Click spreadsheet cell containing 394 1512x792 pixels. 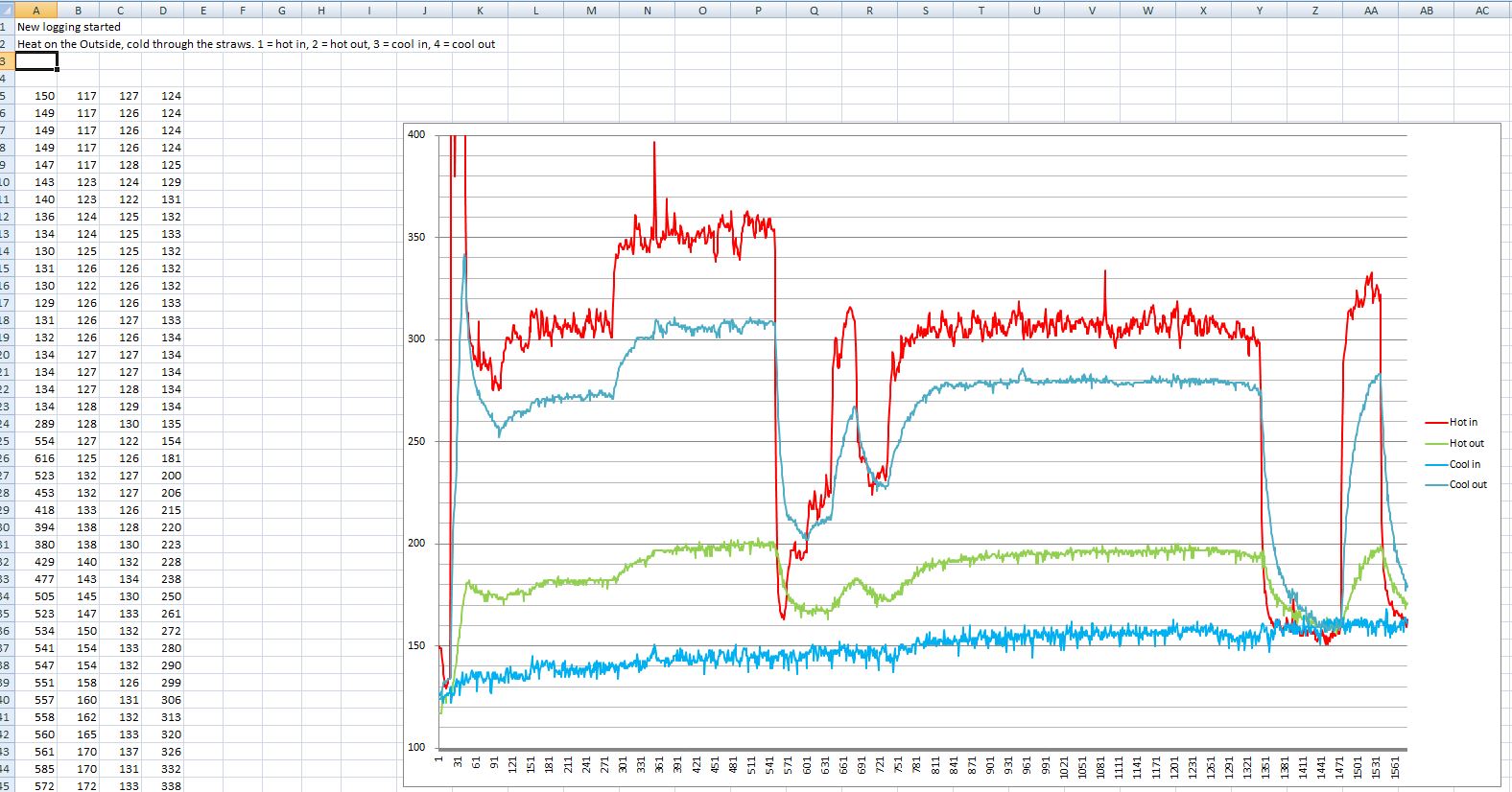tap(36, 527)
